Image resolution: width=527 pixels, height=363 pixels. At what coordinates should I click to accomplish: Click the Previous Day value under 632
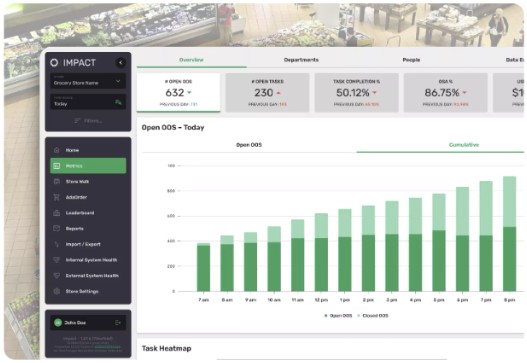click(x=194, y=105)
